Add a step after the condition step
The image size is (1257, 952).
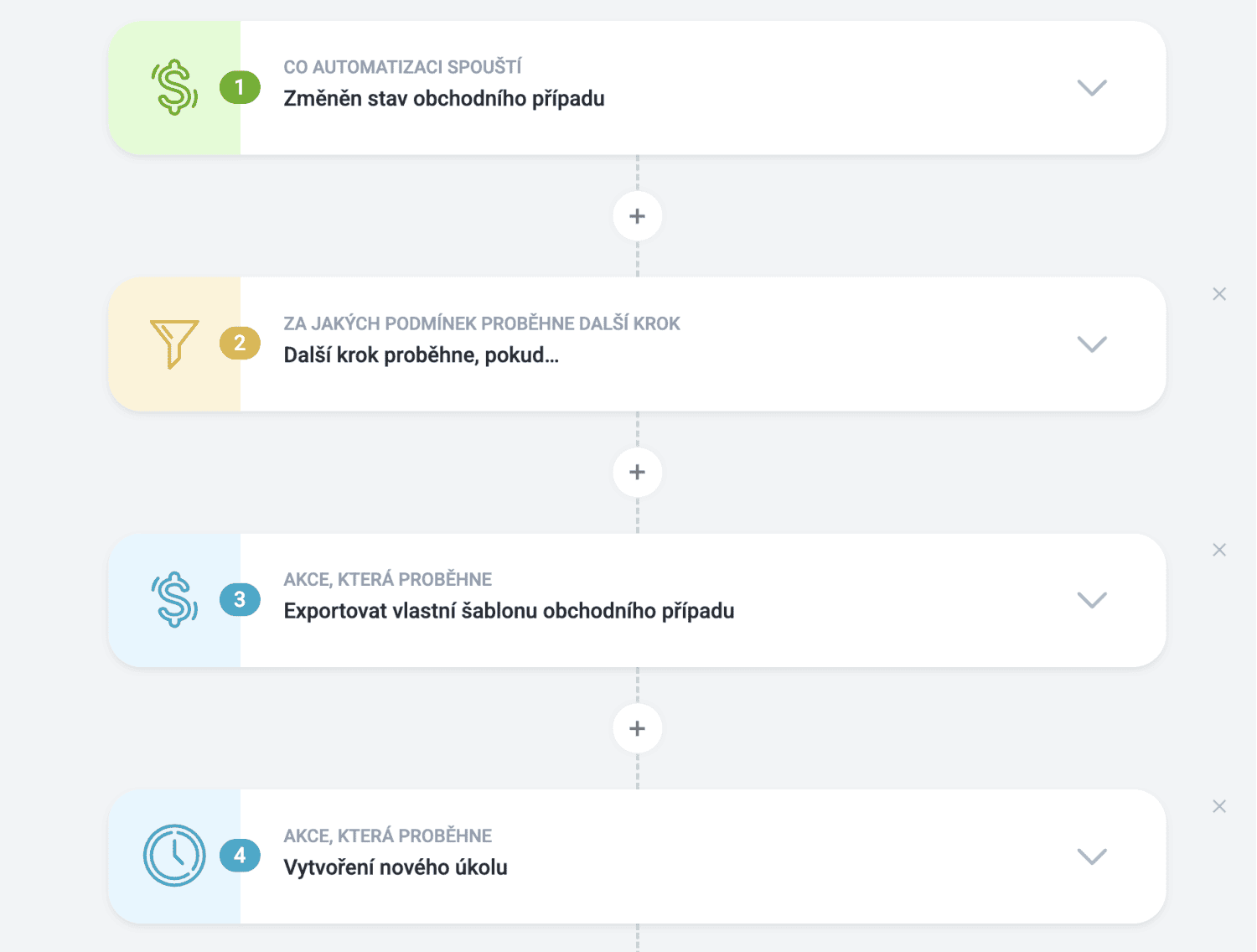coord(638,473)
